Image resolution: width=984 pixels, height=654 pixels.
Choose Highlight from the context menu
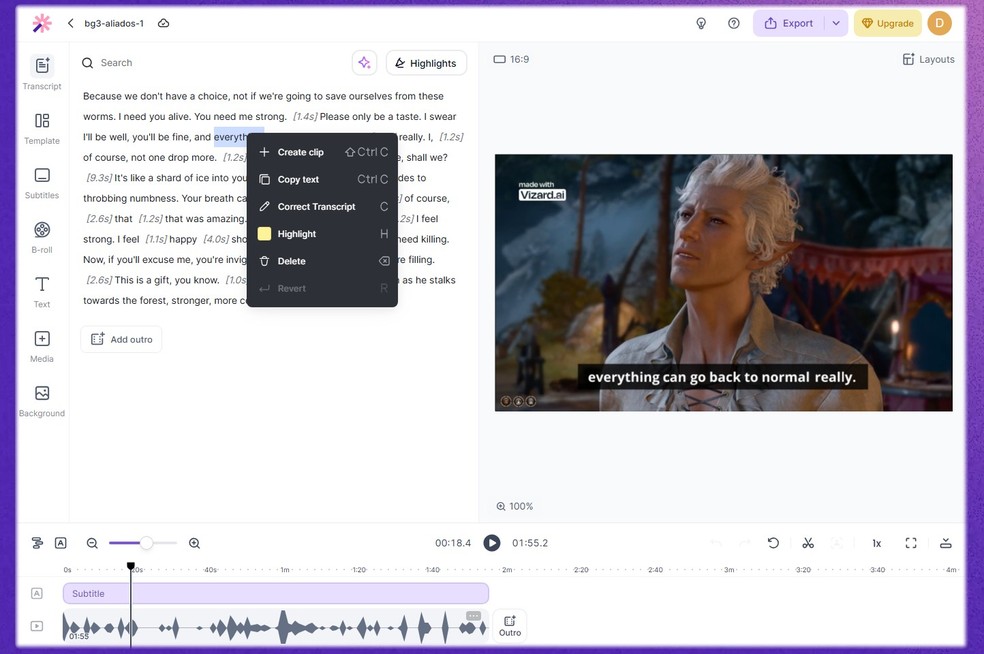322,234
